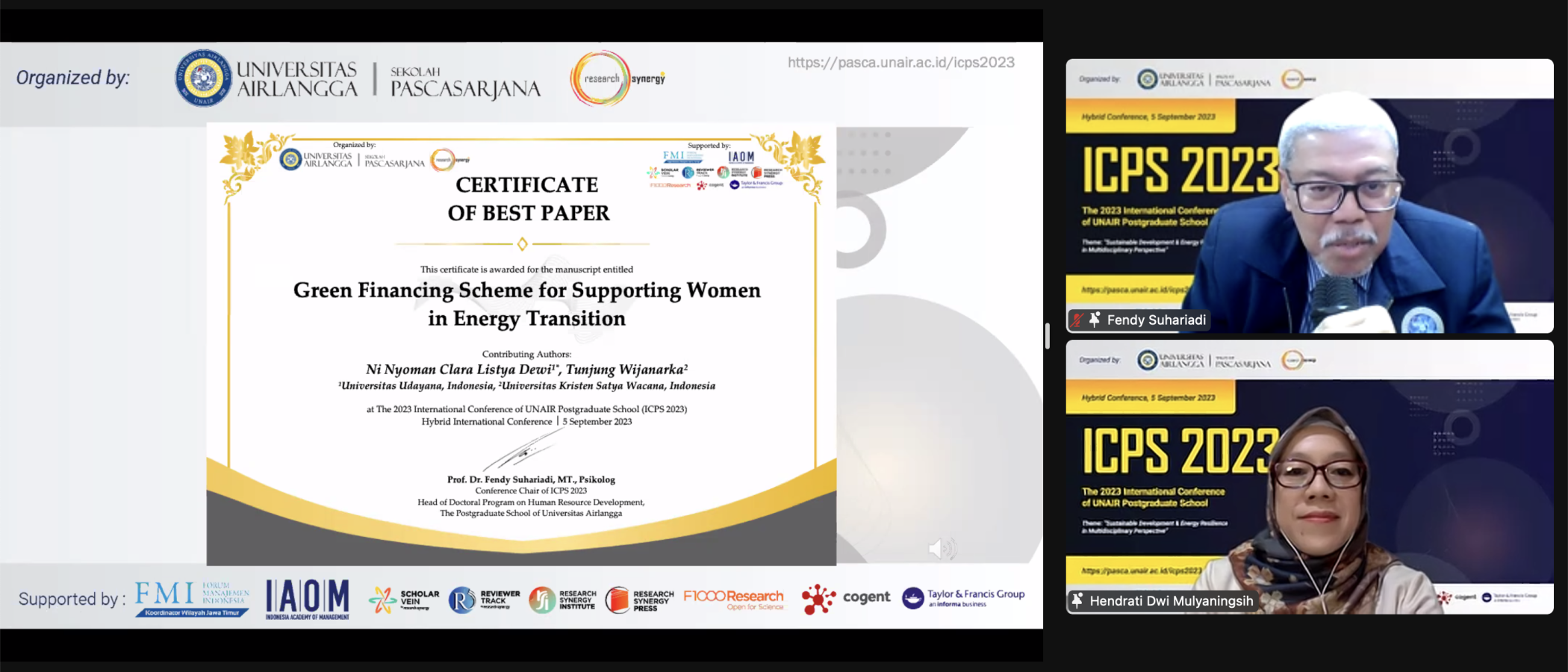The height and width of the screenshot is (672, 1568).
Task: Click the speaker audio icon on shared slide
Action: click(942, 549)
